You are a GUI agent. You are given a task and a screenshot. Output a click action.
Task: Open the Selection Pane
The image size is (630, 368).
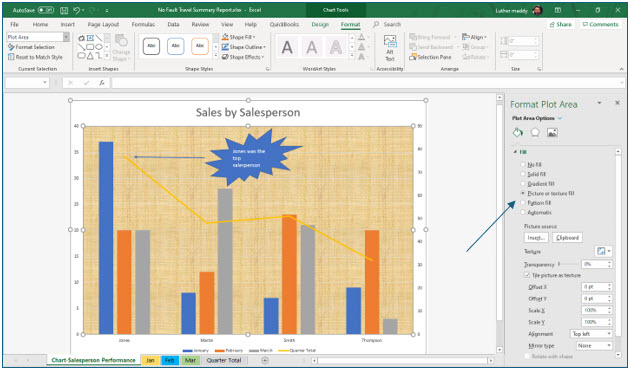430,57
